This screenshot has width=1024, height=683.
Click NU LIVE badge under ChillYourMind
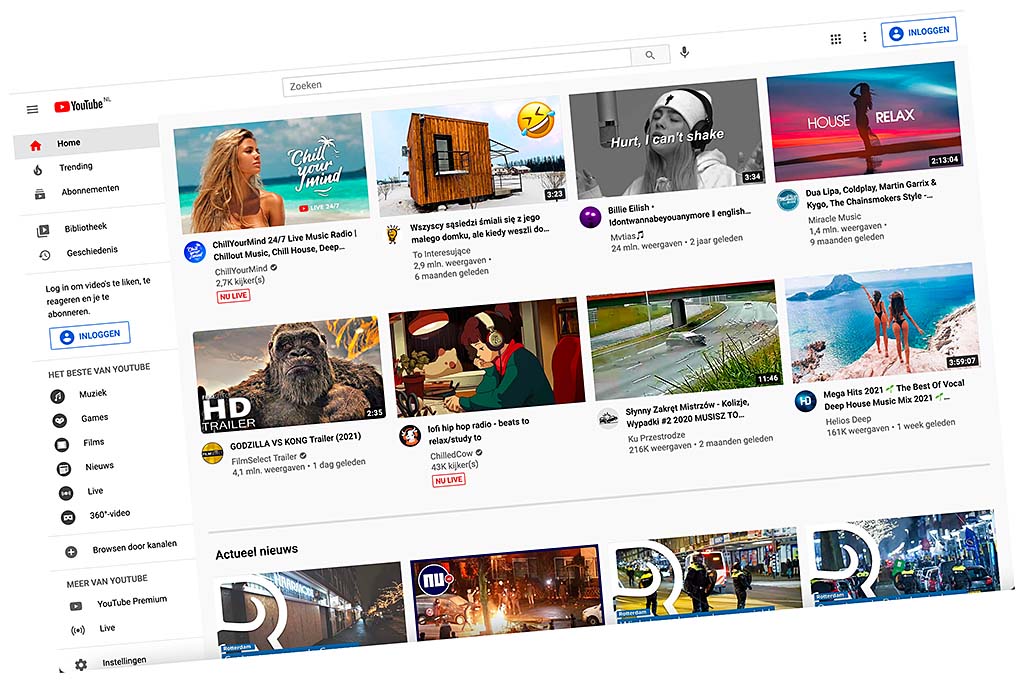point(234,296)
